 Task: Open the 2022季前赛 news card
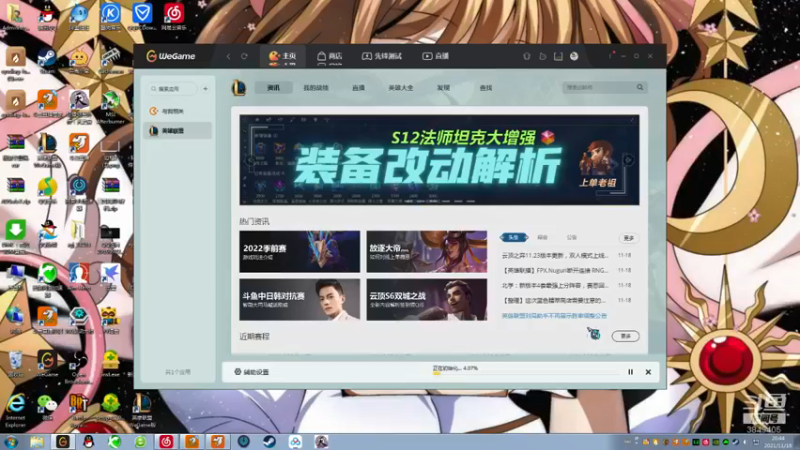pos(299,251)
